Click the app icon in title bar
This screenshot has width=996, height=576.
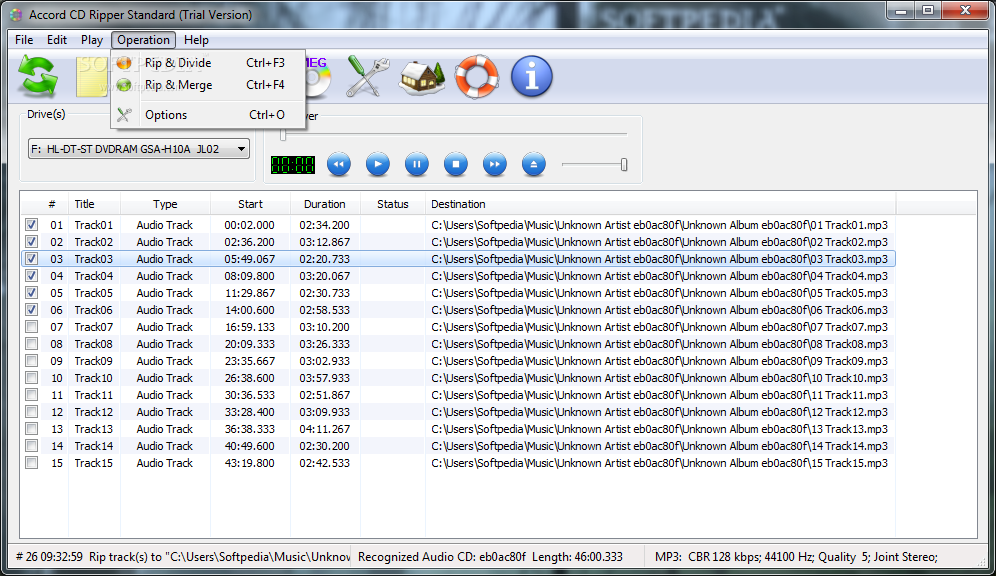click(x=16, y=15)
